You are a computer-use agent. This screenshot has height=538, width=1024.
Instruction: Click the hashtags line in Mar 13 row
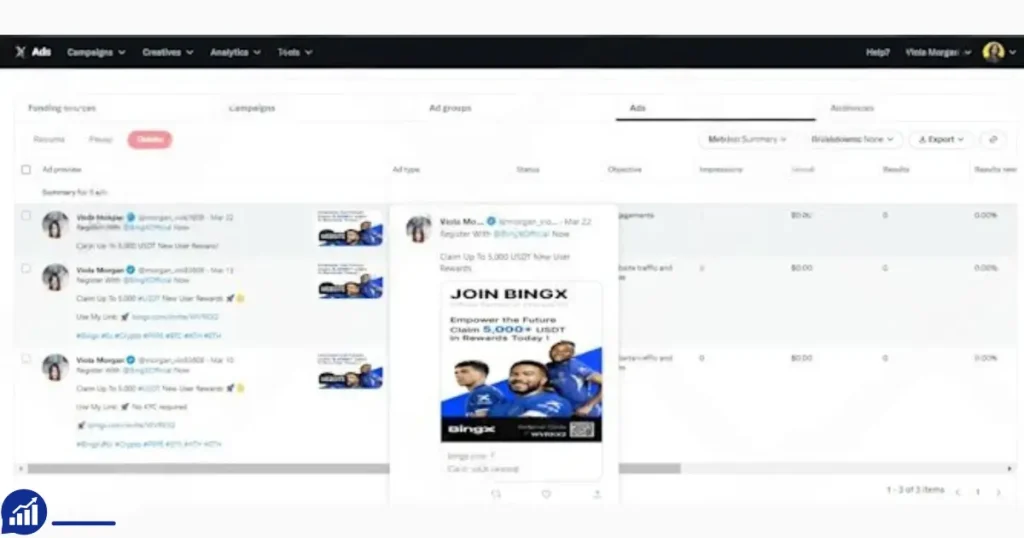(x=149, y=336)
